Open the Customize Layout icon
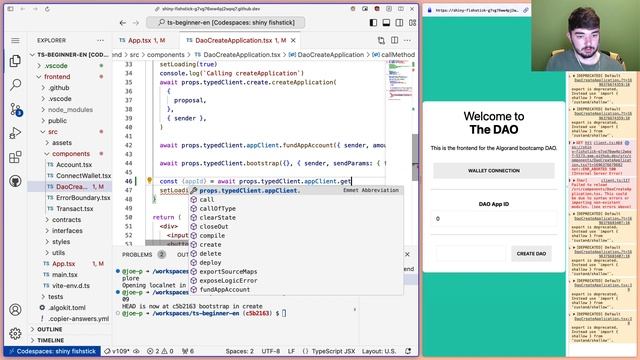Screen dimensions: 640x360 (412, 23)
